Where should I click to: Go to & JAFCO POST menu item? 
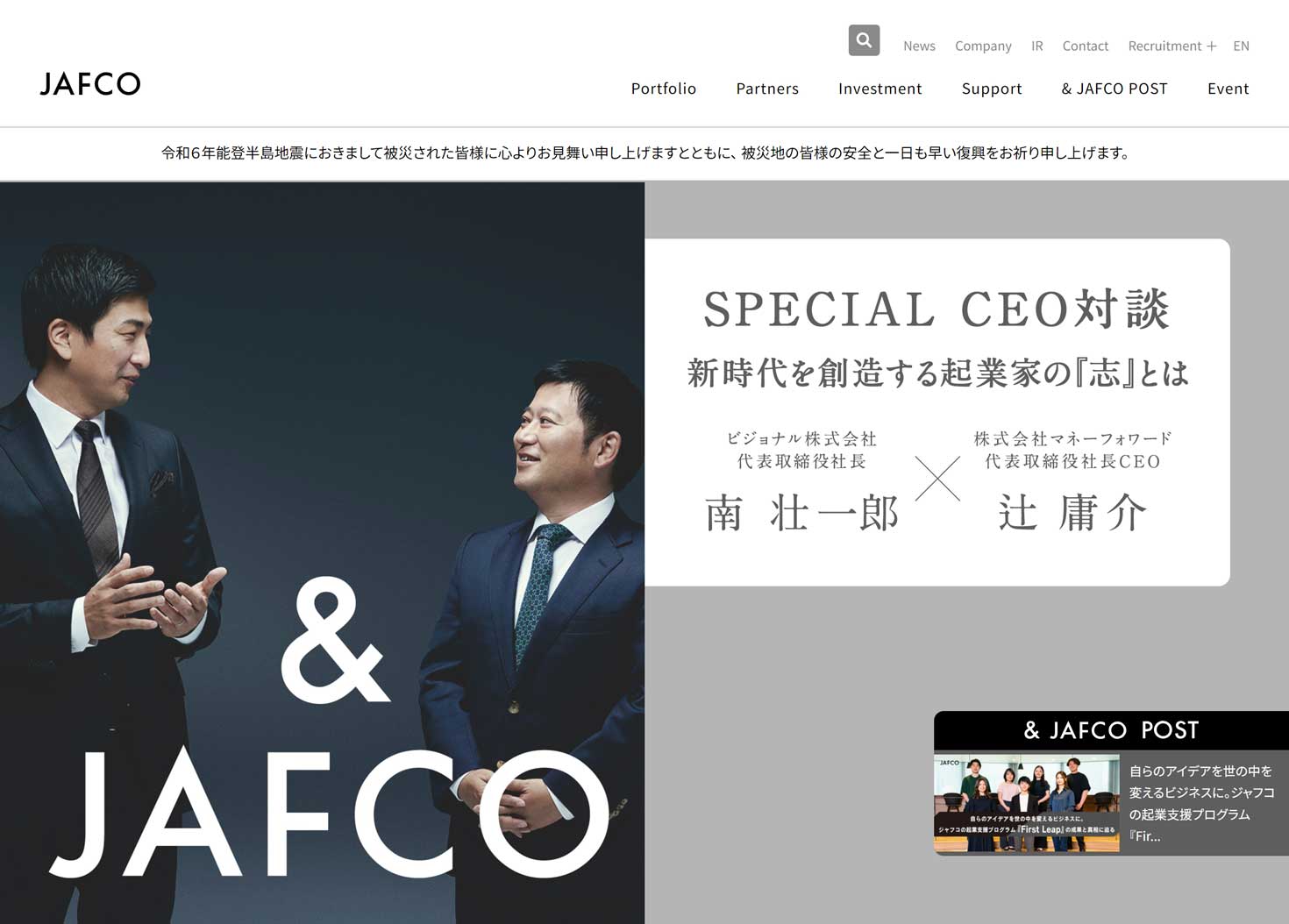point(1115,89)
